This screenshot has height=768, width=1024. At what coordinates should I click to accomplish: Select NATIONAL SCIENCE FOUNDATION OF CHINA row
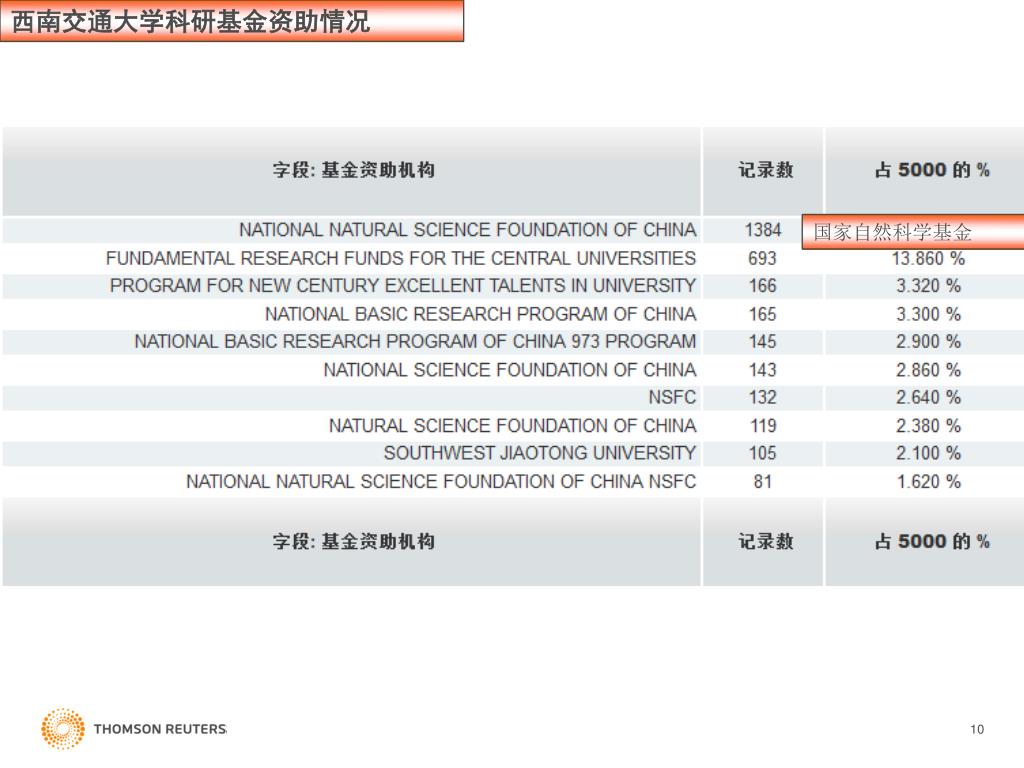510,370
